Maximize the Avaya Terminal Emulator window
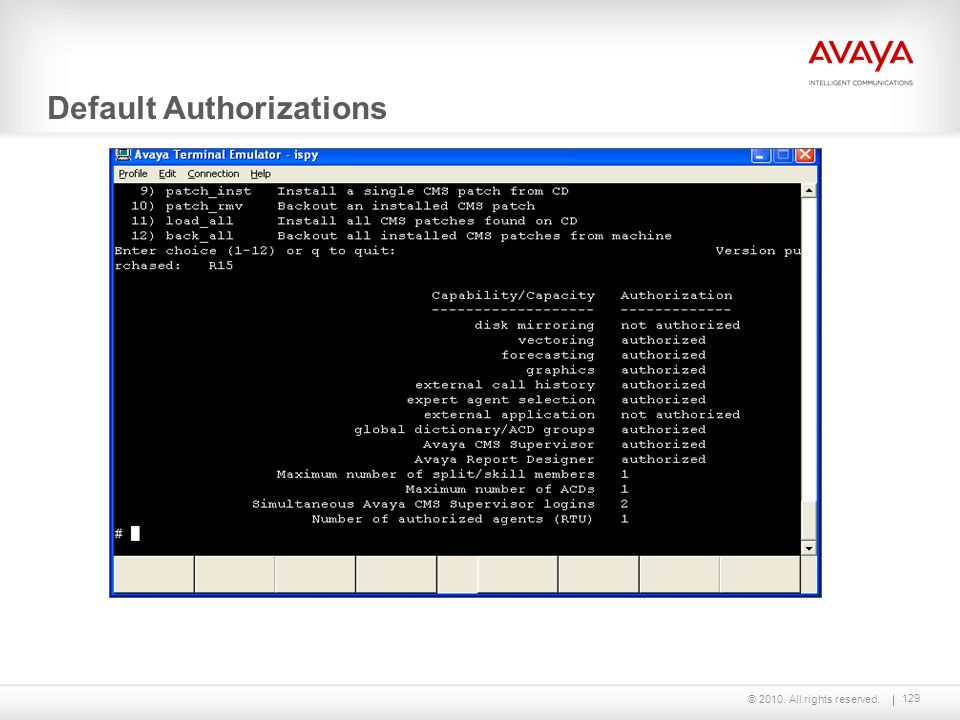The width and height of the screenshot is (960, 720). (782, 156)
